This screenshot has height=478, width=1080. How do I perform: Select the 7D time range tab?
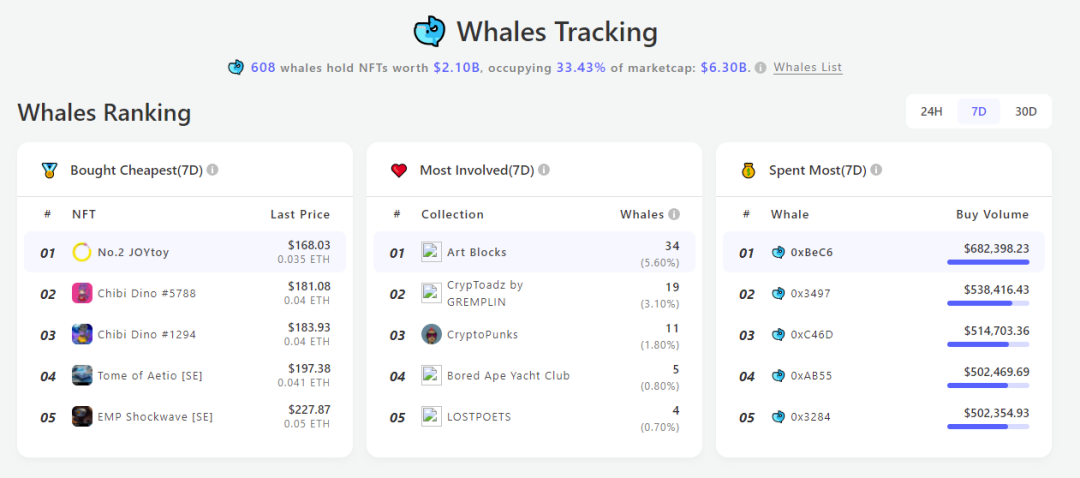pos(979,112)
